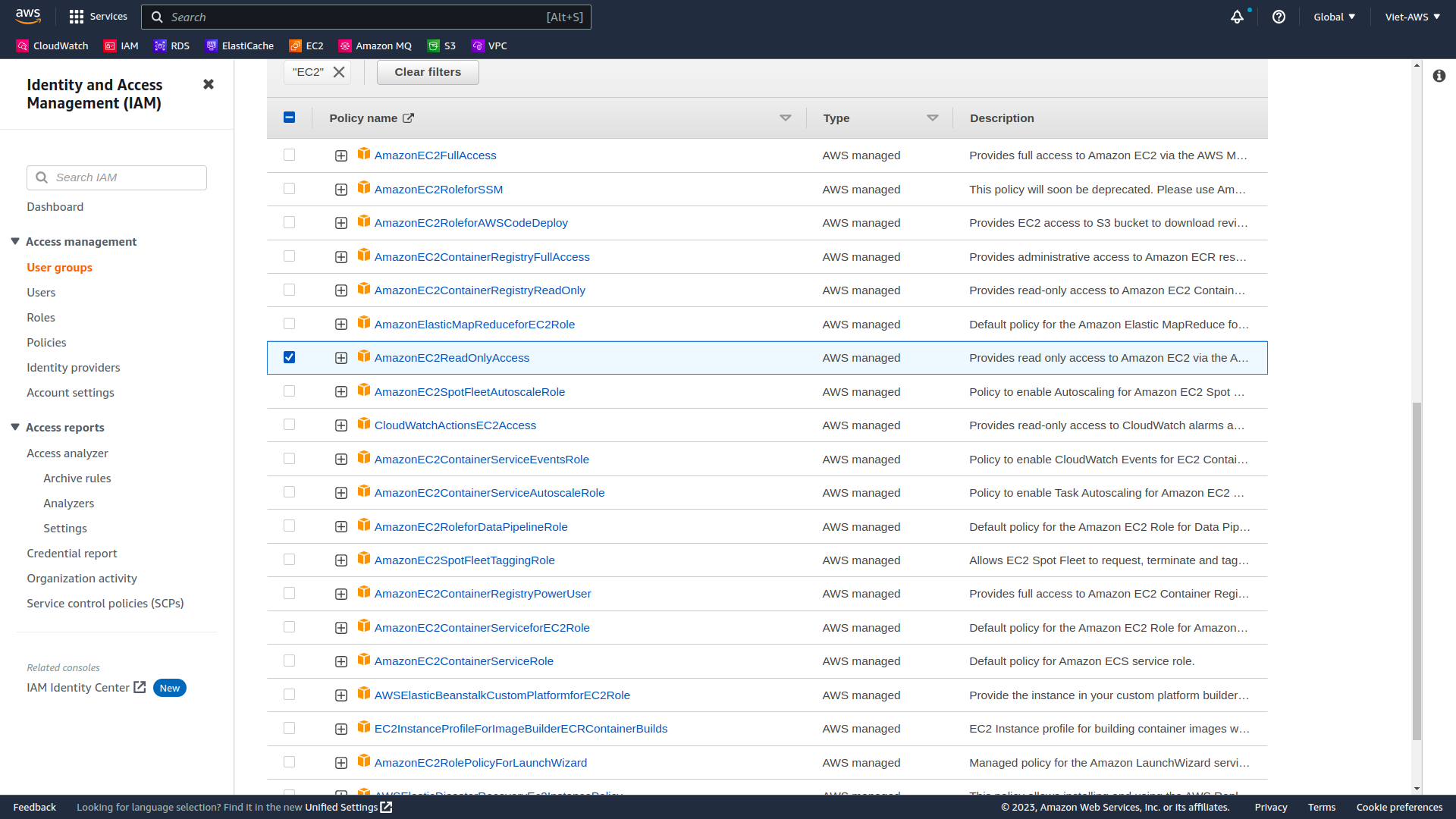Open RDS shortcut in favorites bar
The height and width of the screenshot is (819, 1456).
171,45
